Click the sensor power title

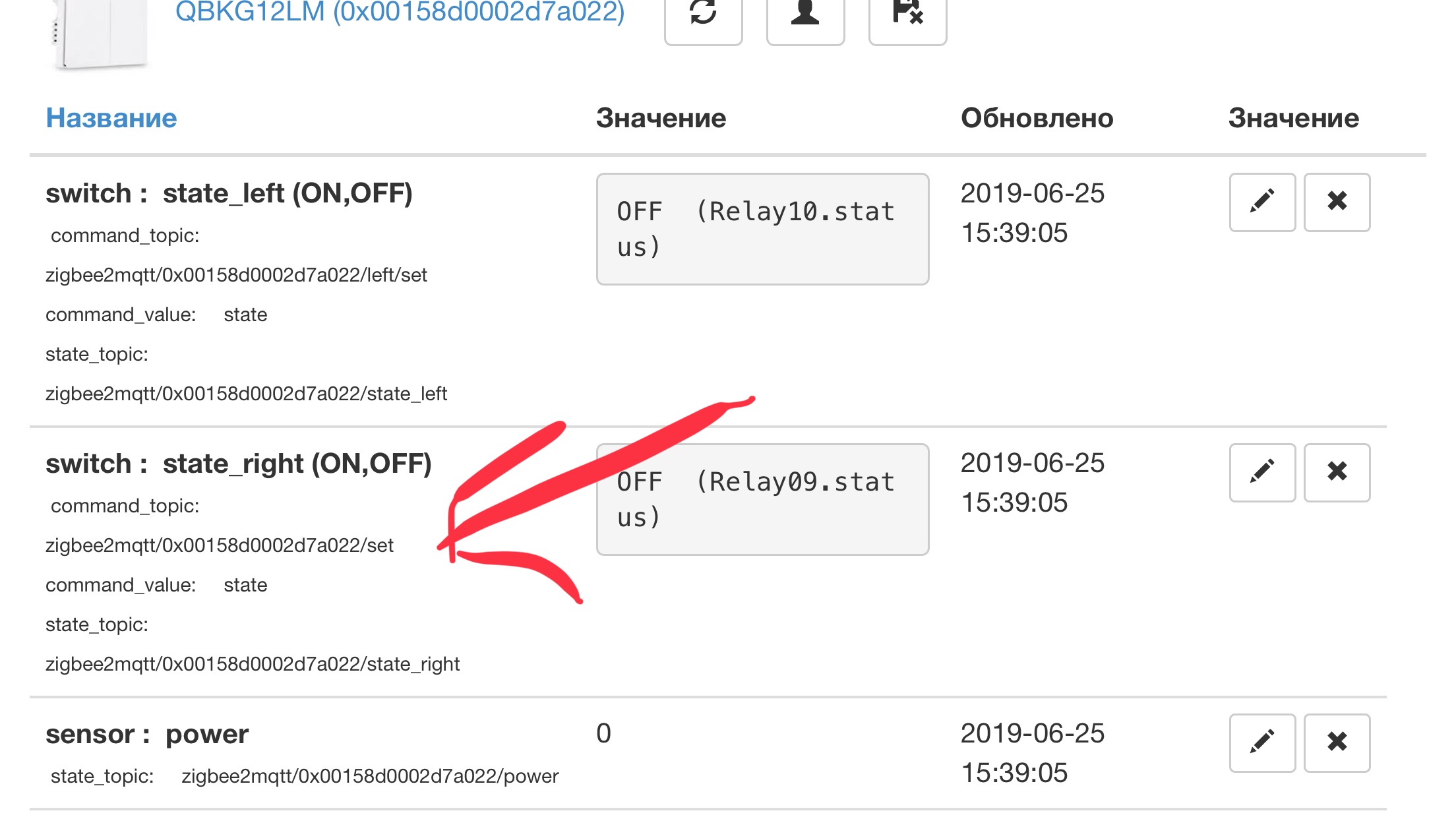[147, 735]
